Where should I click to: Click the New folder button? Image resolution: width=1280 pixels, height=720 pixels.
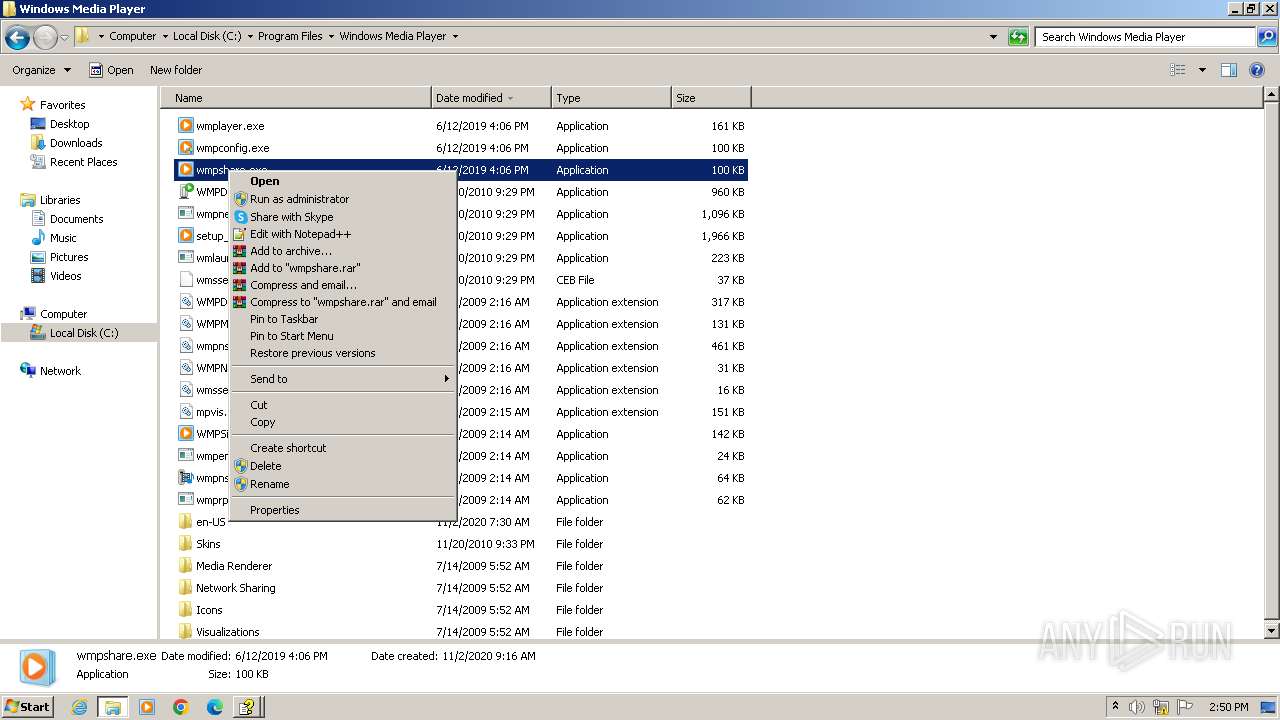coord(176,70)
